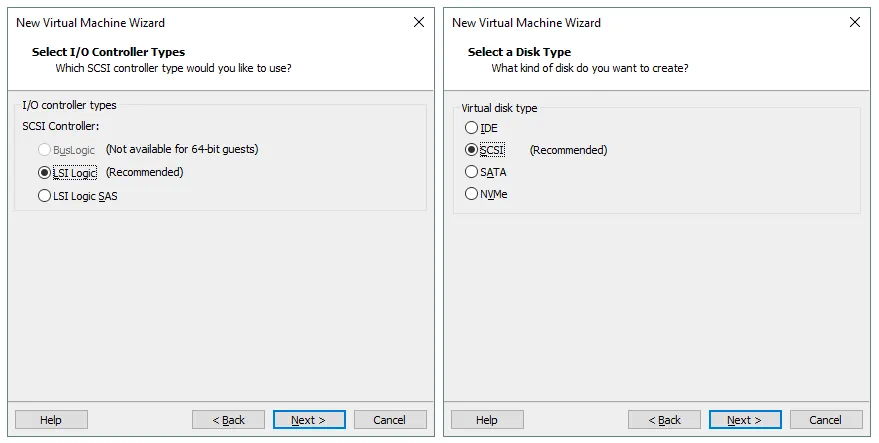Image resolution: width=879 pixels, height=443 pixels.
Task: Select the LSI Logic SAS radio option
Action: point(44,196)
